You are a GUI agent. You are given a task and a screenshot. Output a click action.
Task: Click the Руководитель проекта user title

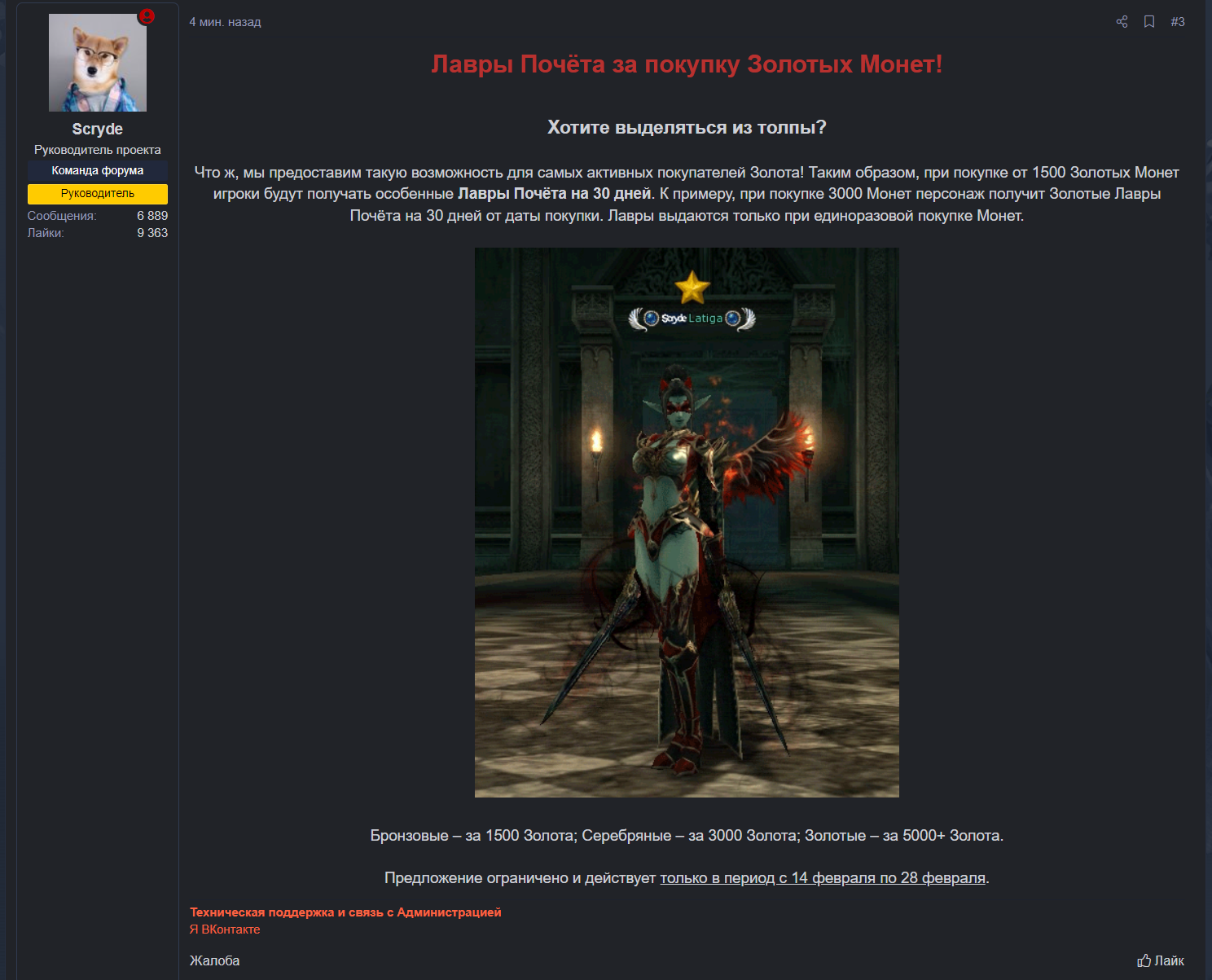pos(98,150)
